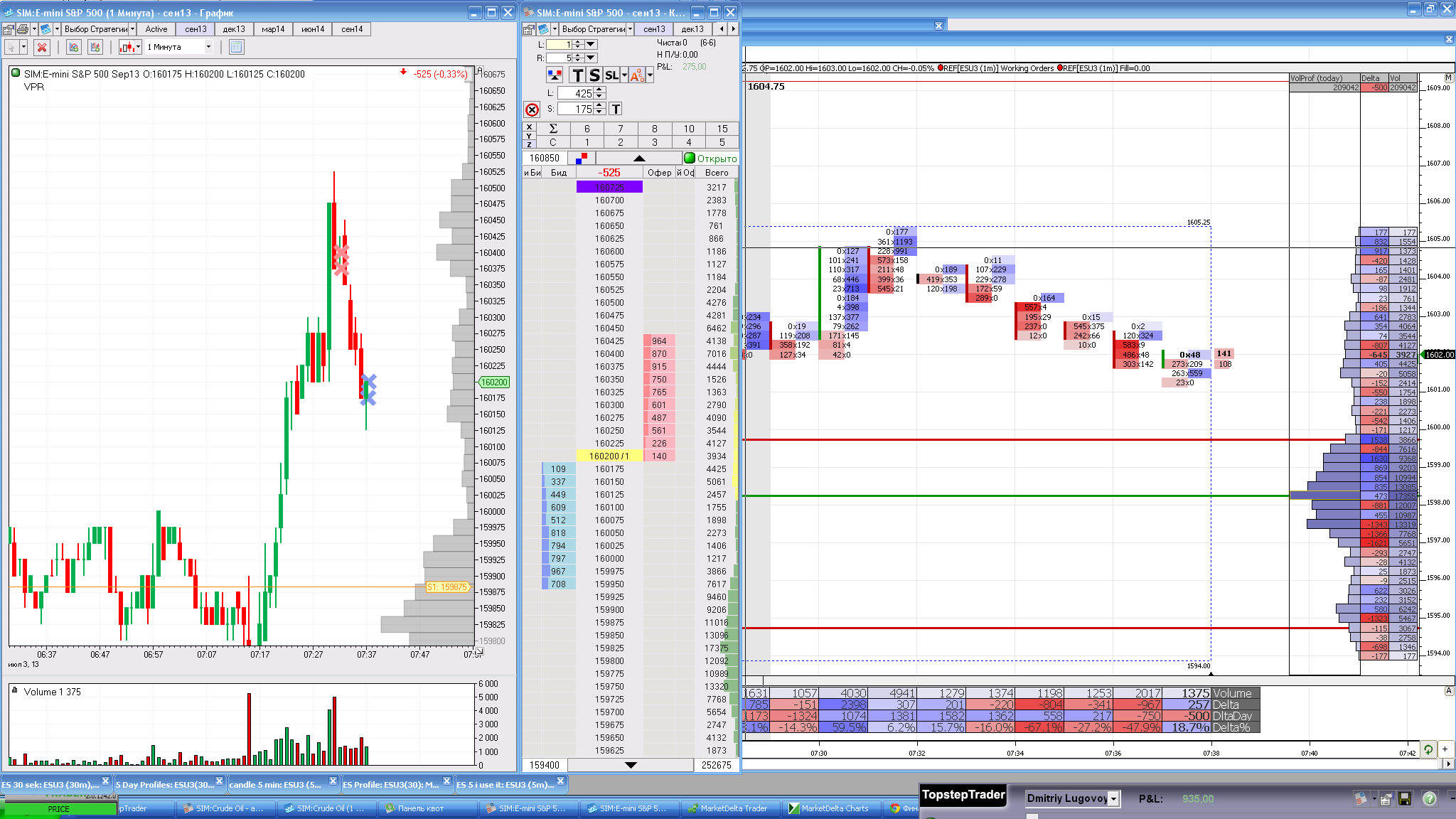Increase the L: 425 value with stepper
Image resolution: width=1456 pixels, height=819 pixels.
point(599,90)
